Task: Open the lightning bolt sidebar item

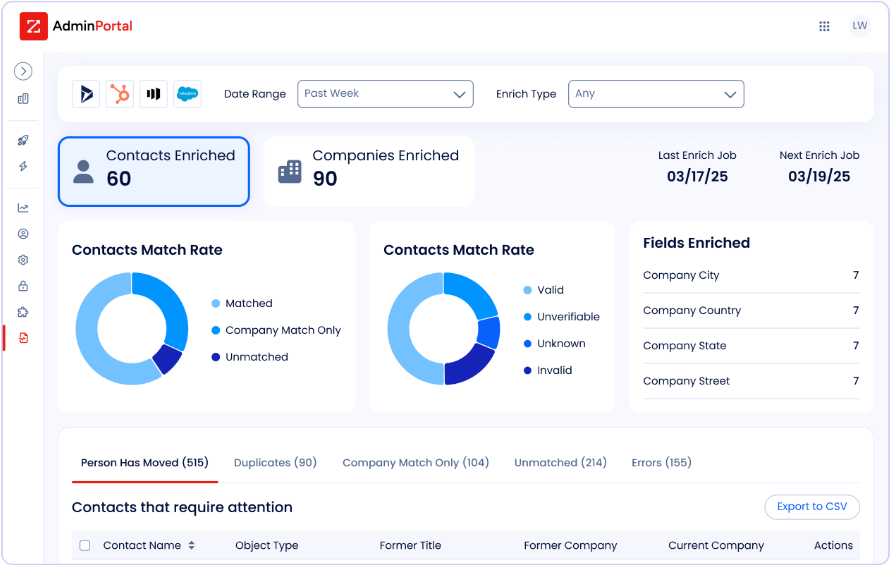Action: [x=23, y=166]
